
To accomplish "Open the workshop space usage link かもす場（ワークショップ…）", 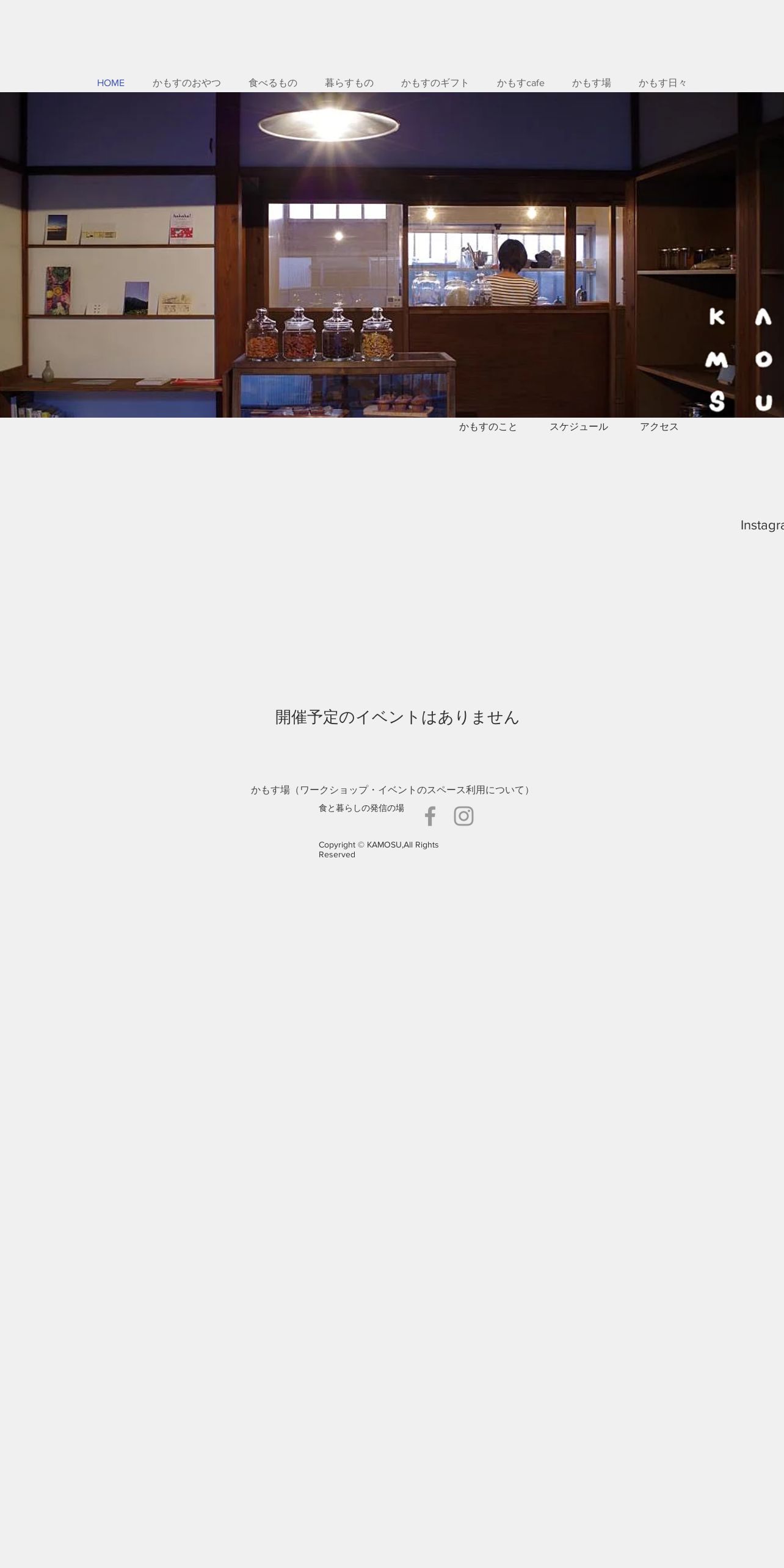I will pyautogui.click(x=392, y=789).
